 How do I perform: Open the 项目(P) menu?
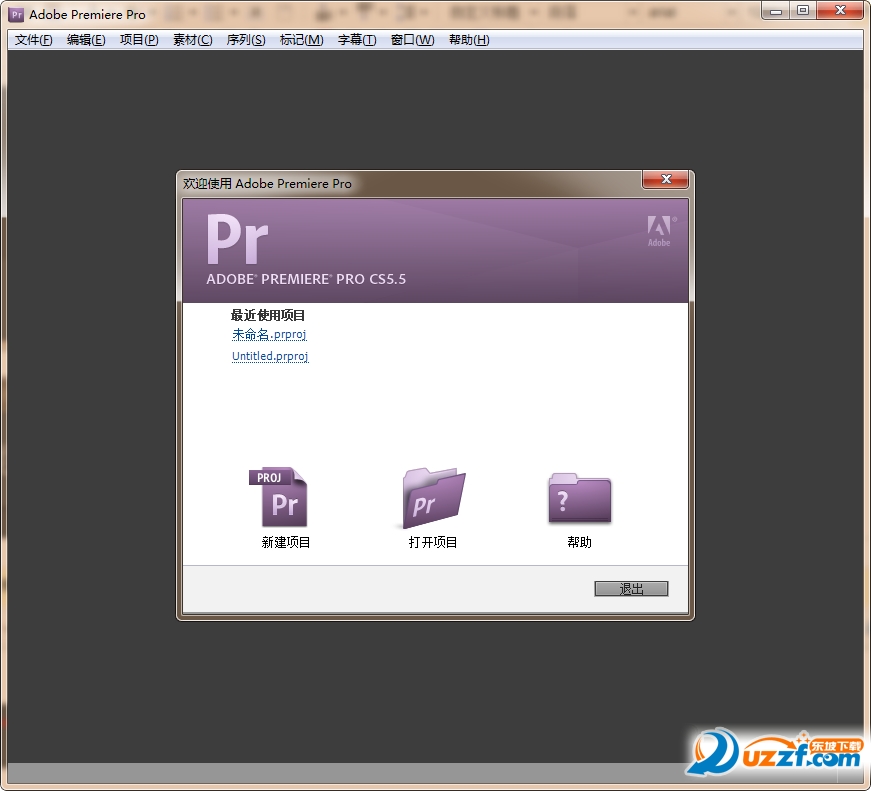click(x=139, y=40)
